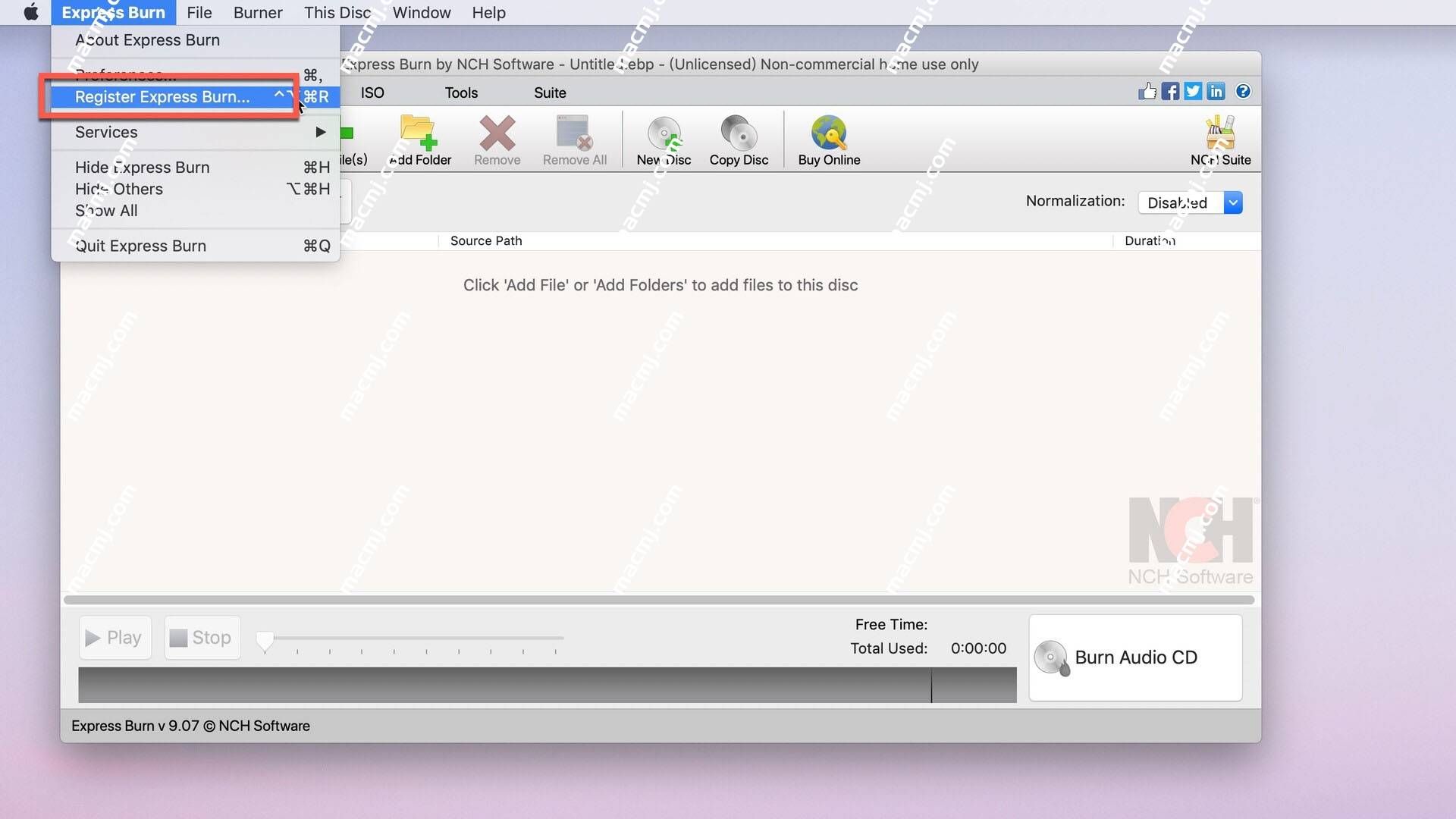The height and width of the screenshot is (819, 1456).
Task: Click the playback position slider handle
Action: [265, 642]
